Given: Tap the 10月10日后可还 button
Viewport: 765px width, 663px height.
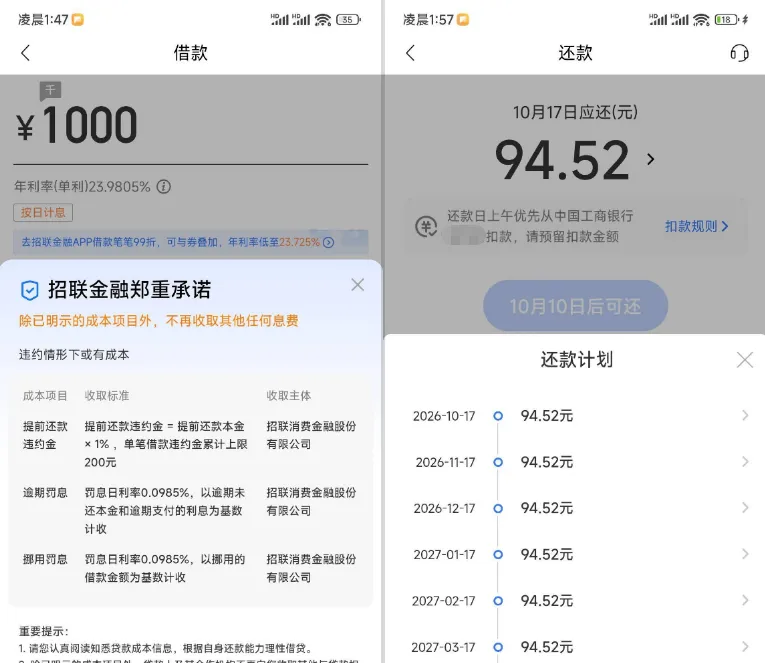Looking at the screenshot, I should click(575, 306).
